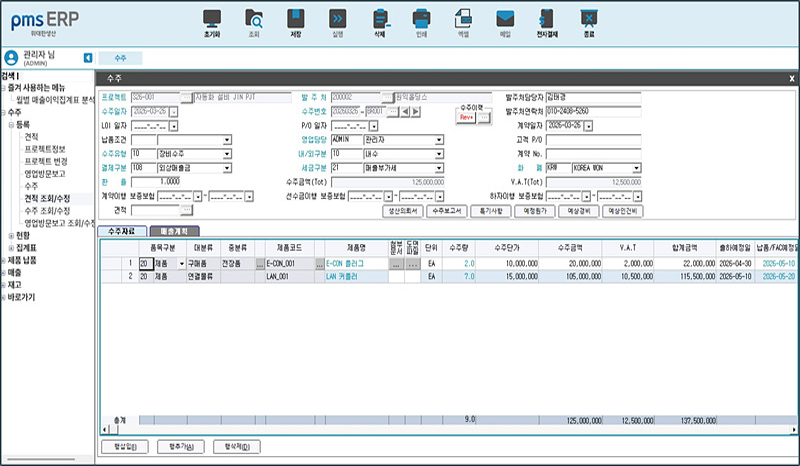
Task: Click the 초기화 (reset) toolbar icon
Action: click(x=211, y=19)
